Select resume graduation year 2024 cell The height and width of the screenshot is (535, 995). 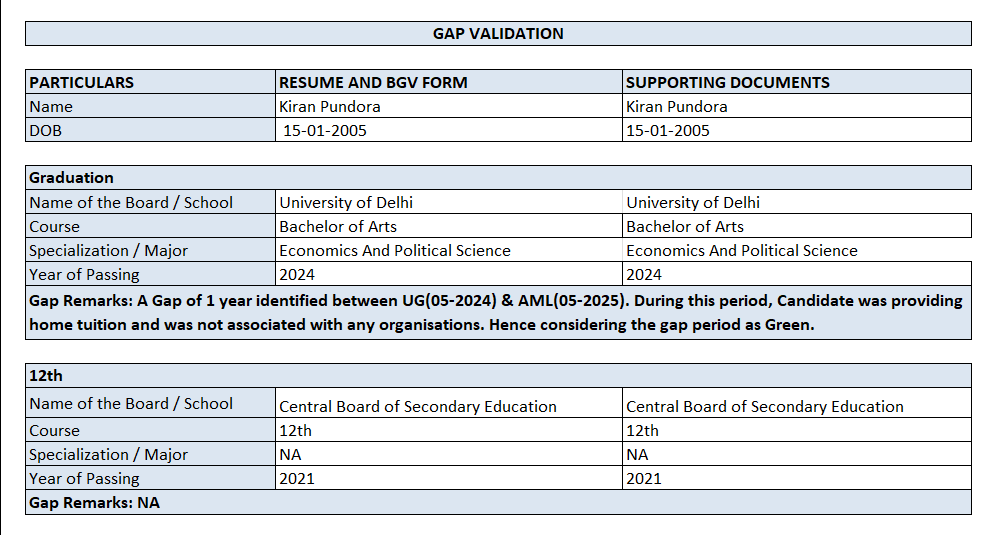coord(297,274)
